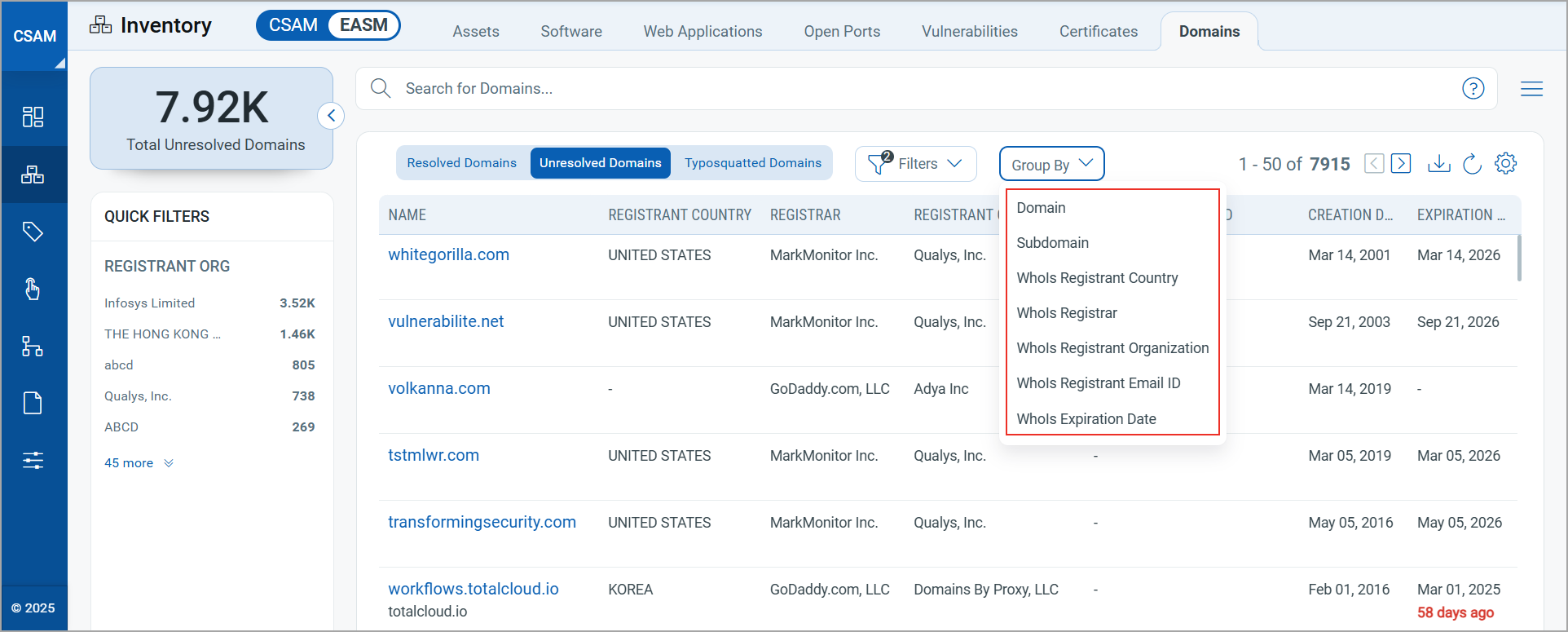Go to previous page of results
Screen dimensions: 1568x632
pyautogui.click(x=1374, y=163)
